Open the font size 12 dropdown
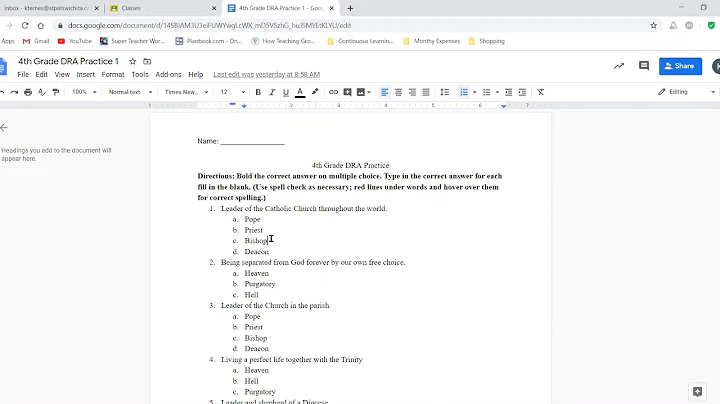The width and height of the screenshot is (720, 404). click(232, 92)
